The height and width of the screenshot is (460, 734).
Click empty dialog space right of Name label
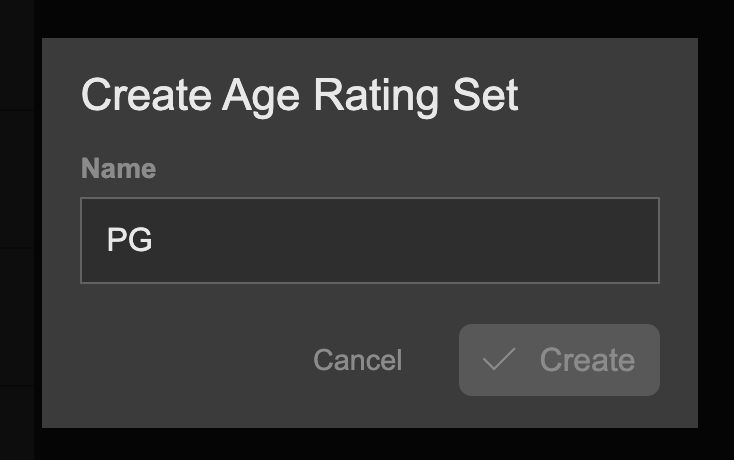coord(400,168)
